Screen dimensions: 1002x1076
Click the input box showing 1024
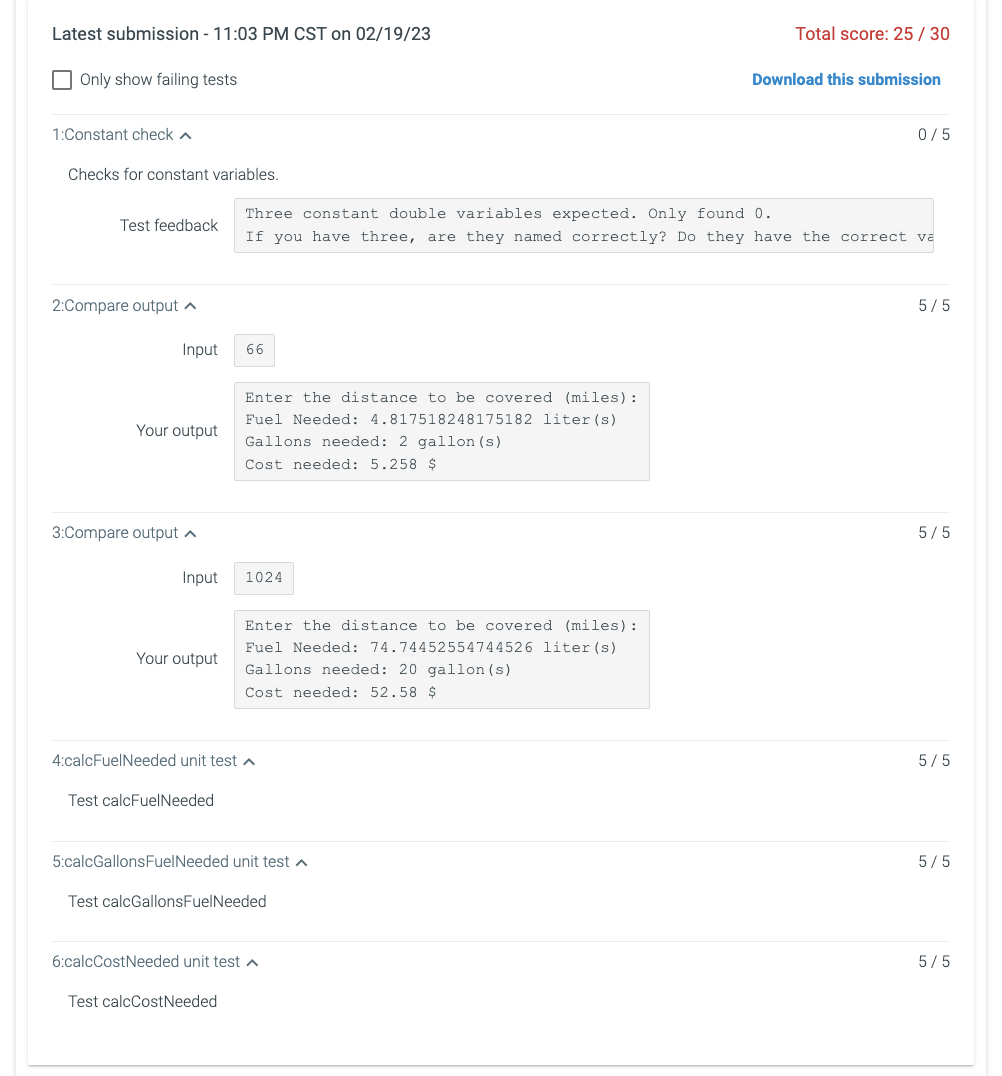point(263,578)
